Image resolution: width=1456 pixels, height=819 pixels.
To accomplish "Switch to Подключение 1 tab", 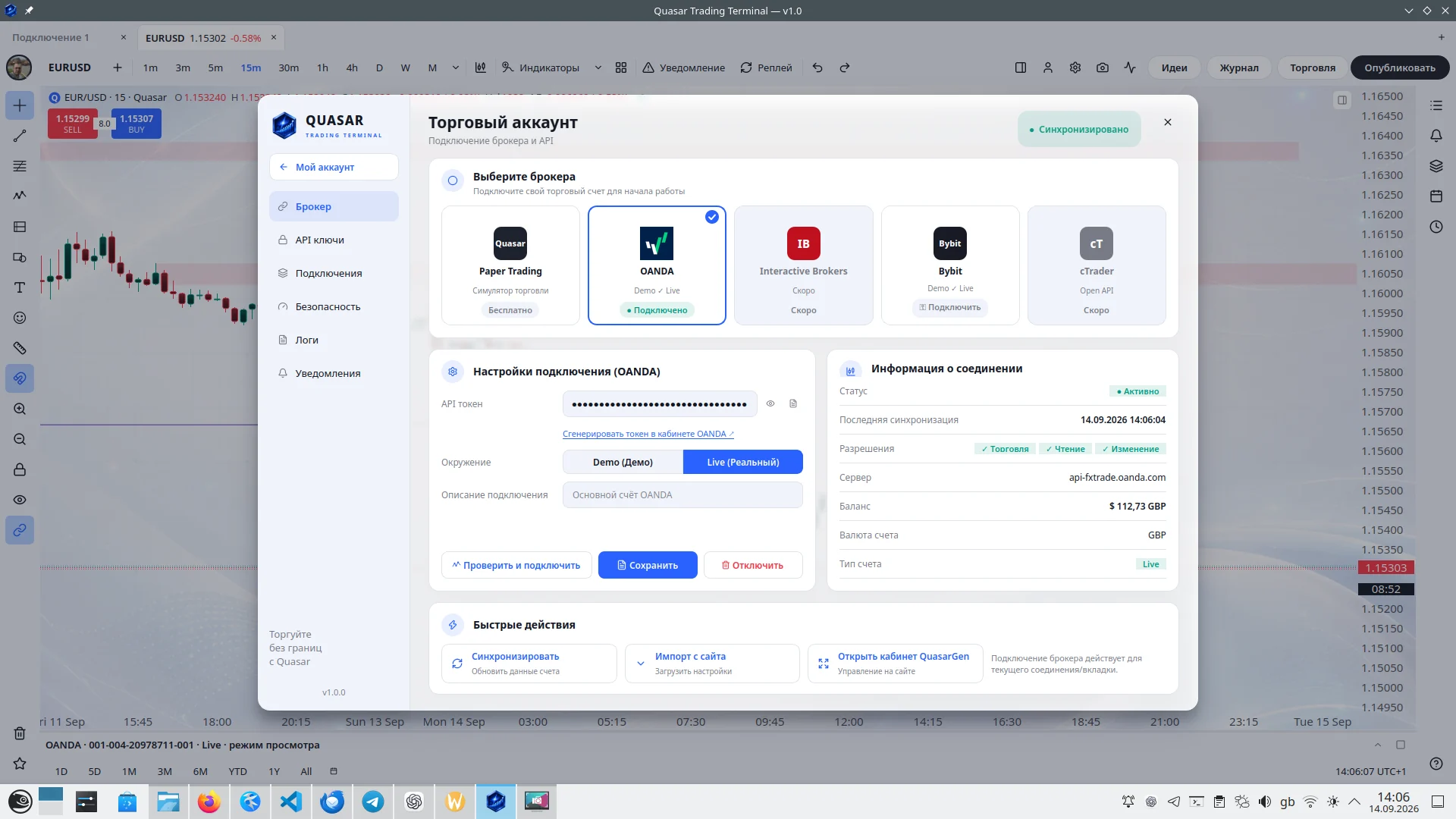I will pos(50,37).
